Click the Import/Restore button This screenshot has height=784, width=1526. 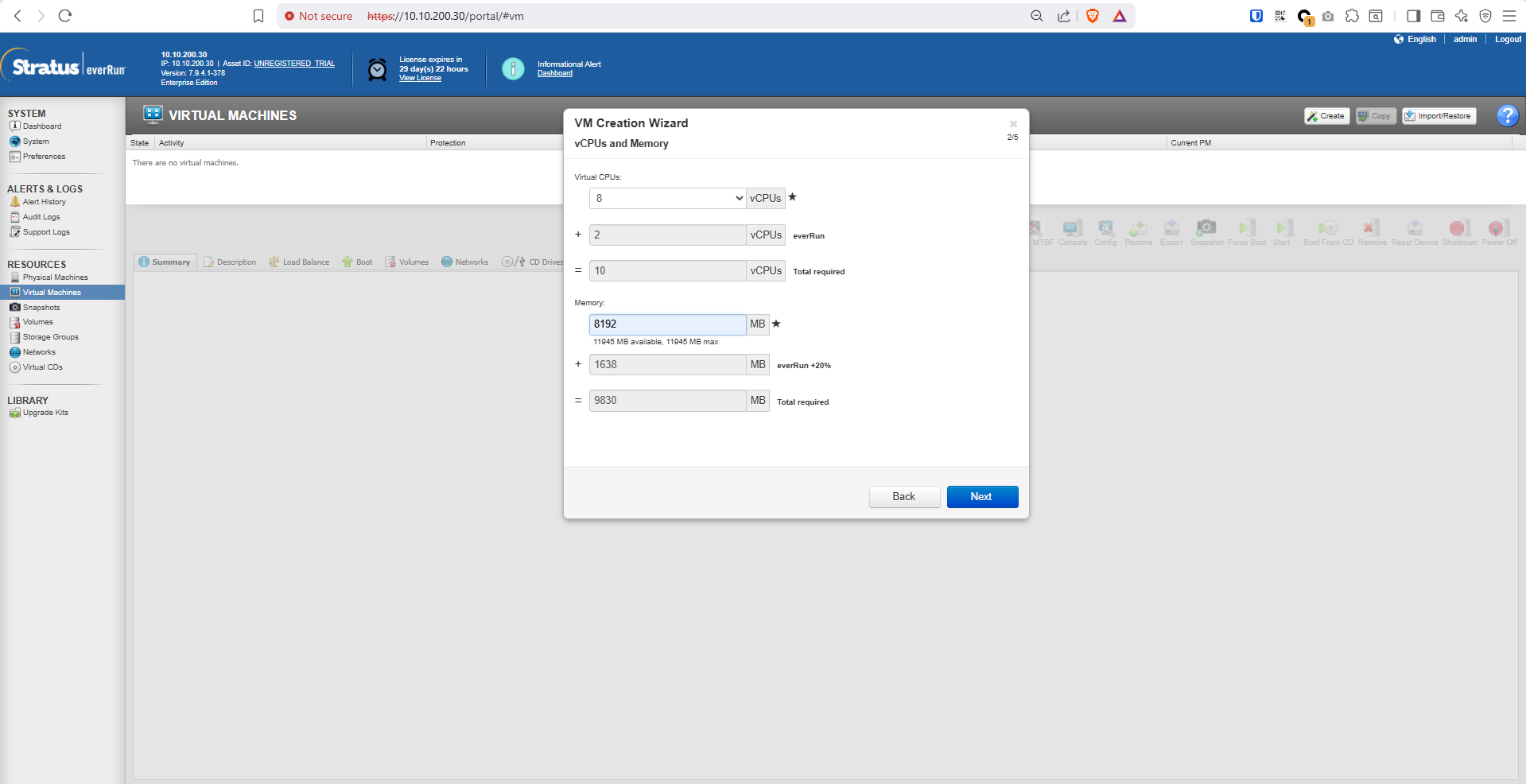point(1439,116)
